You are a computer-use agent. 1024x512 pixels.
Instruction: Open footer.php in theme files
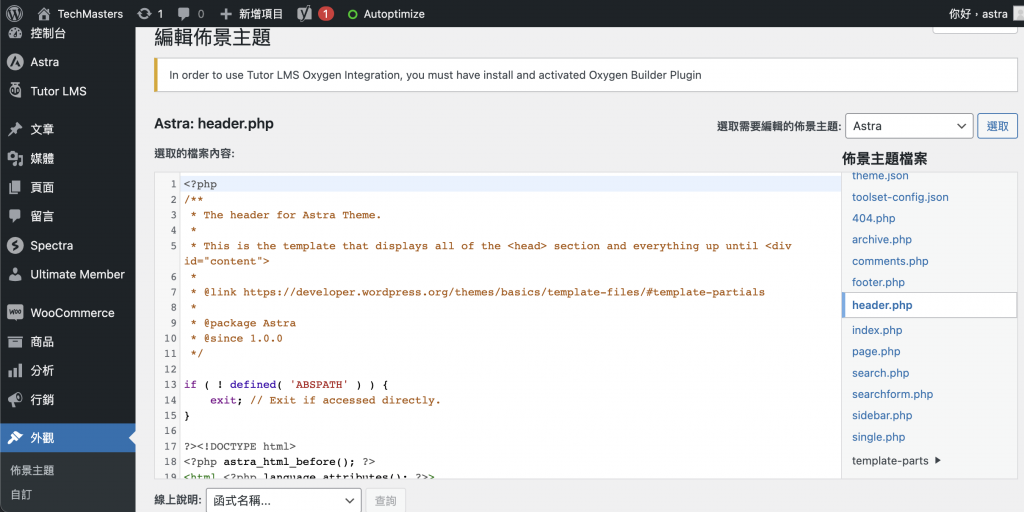878,283
